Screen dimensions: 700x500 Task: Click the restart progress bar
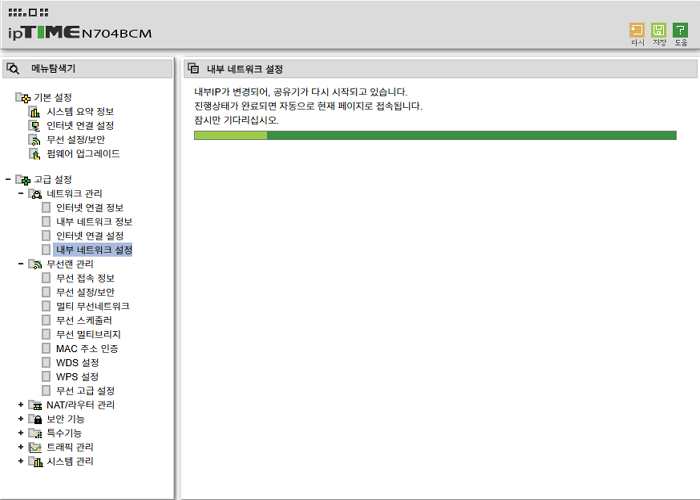pos(435,135)
